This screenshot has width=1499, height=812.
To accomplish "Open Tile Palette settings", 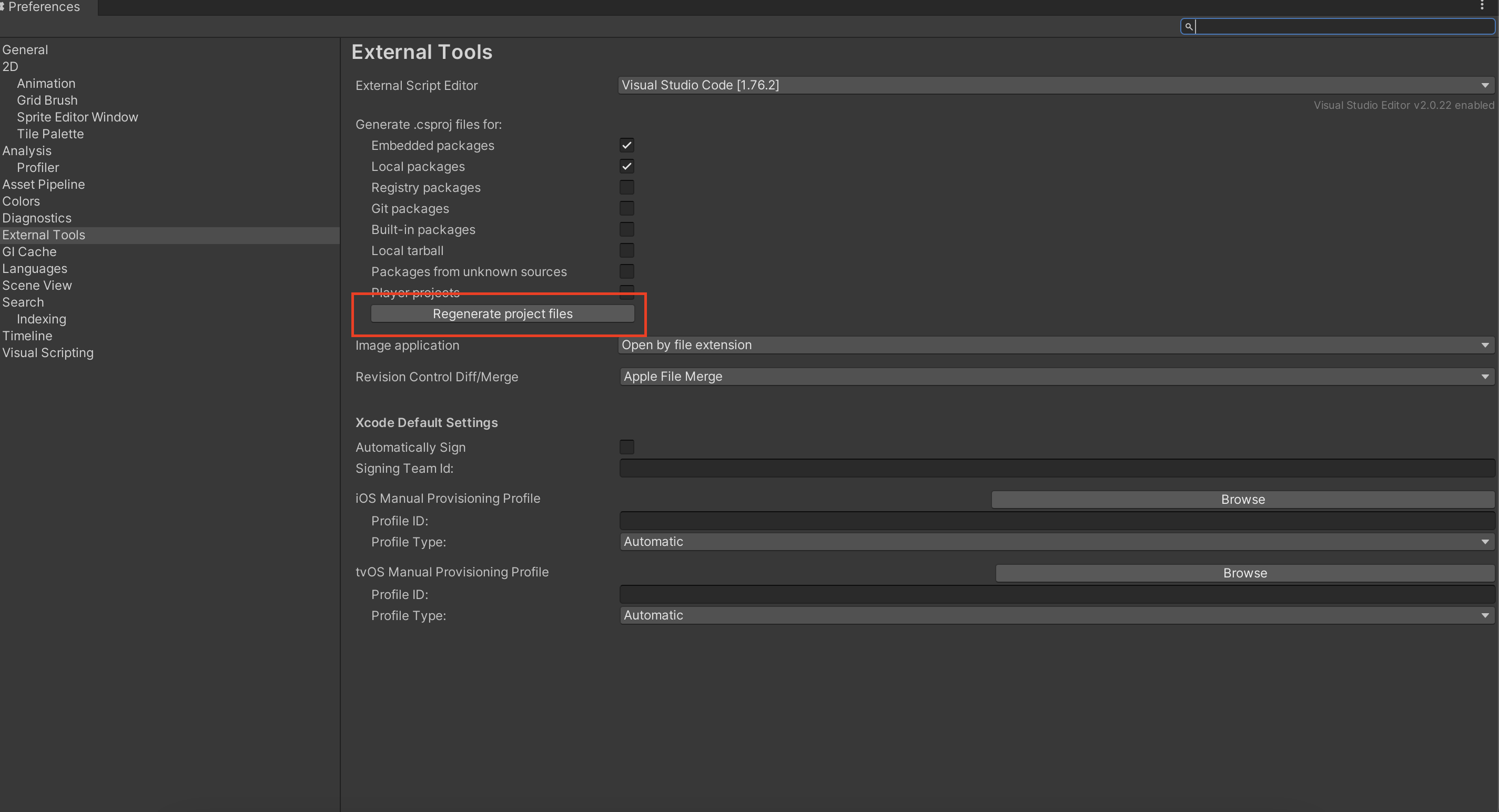I will tap(50, 134).
